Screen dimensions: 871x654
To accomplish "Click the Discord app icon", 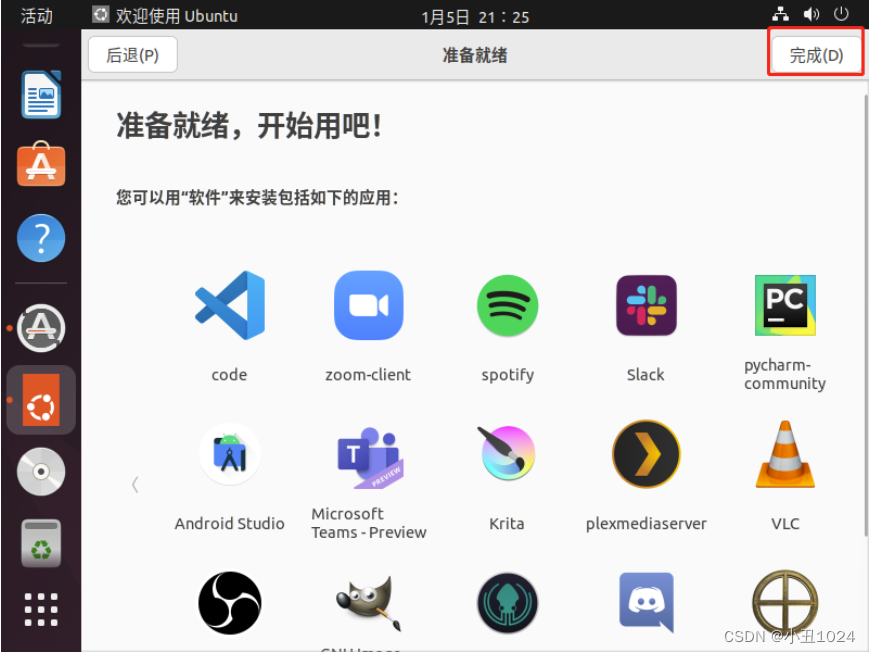I will pos(646,602).
